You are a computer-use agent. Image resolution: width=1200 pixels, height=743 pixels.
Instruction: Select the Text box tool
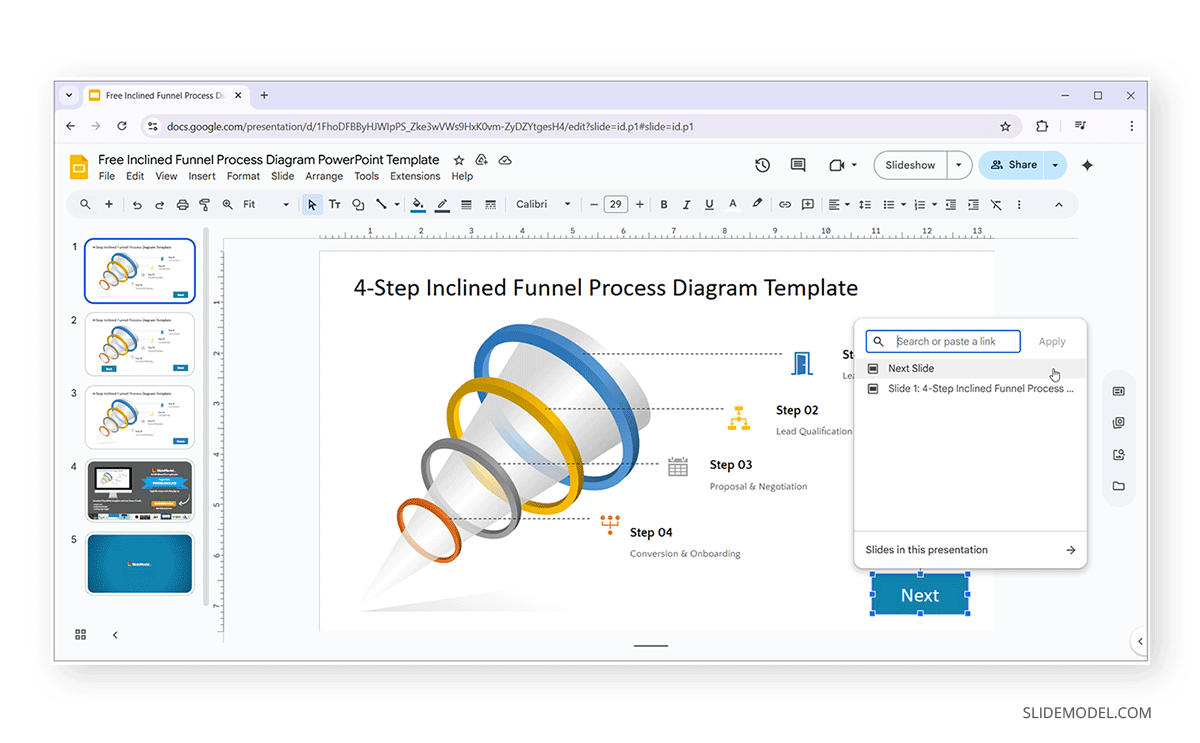pyautogui.click(x=335, y=204)
